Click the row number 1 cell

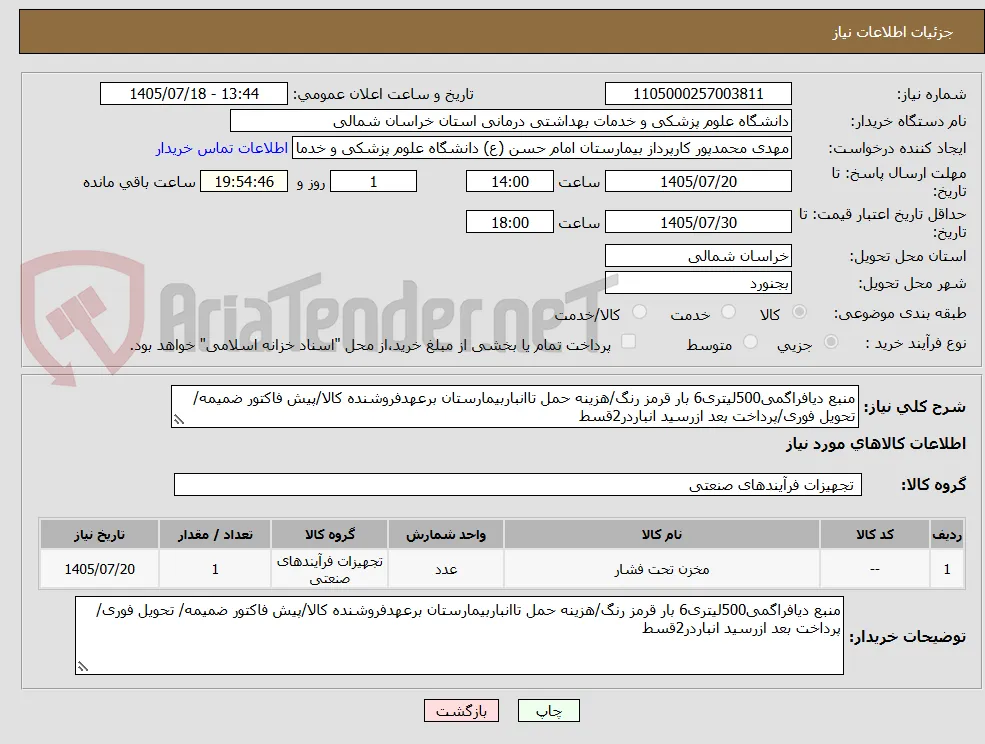[947, 569]
